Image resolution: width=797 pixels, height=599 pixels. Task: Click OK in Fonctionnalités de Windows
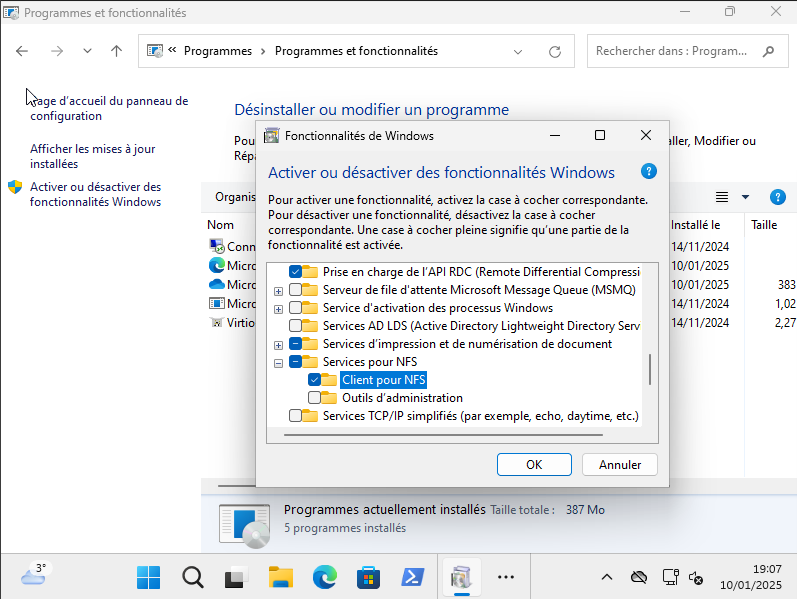[x=534, y=465]
